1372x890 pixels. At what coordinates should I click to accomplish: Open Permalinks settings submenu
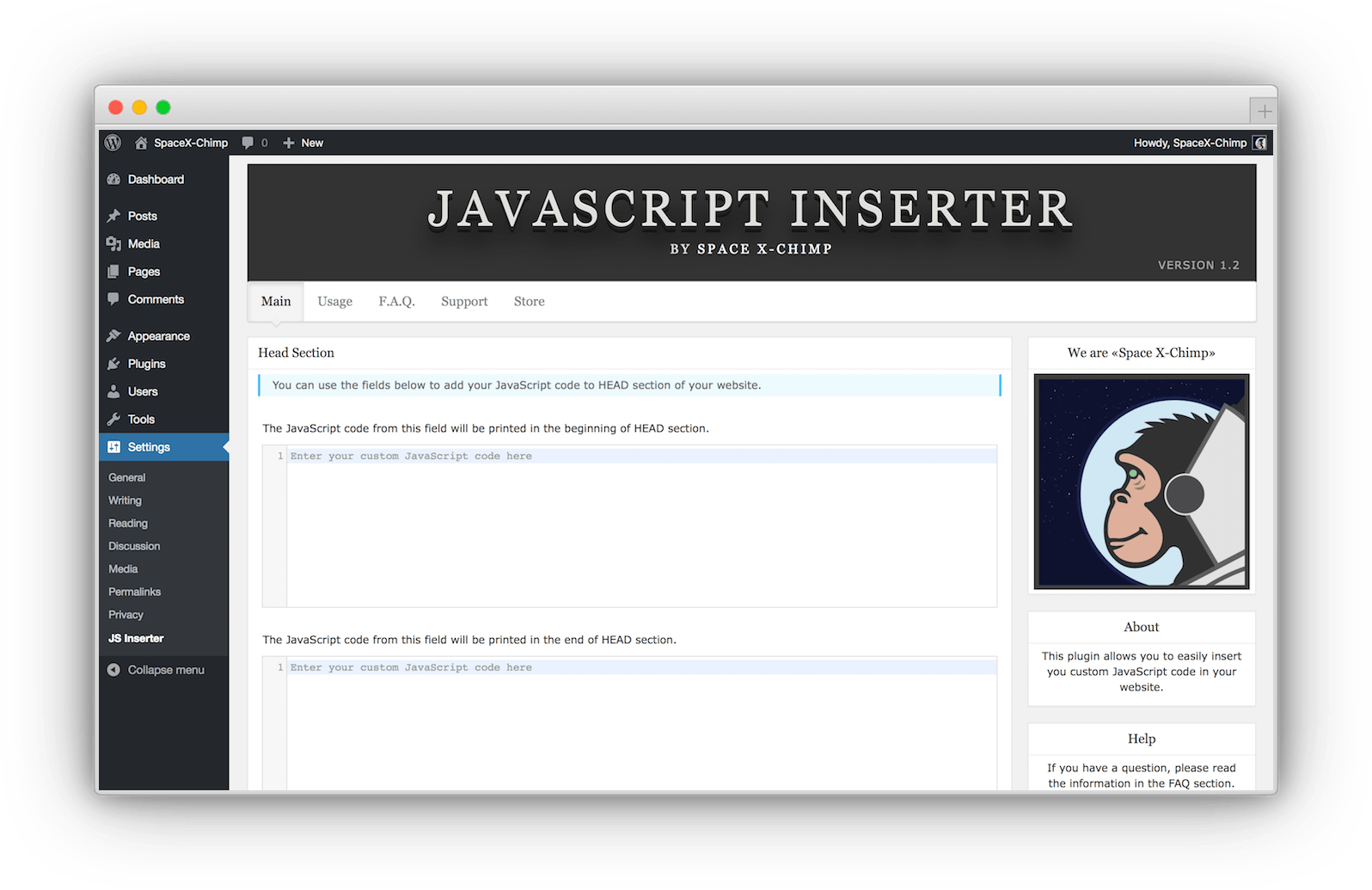click(x=135, y=592)
